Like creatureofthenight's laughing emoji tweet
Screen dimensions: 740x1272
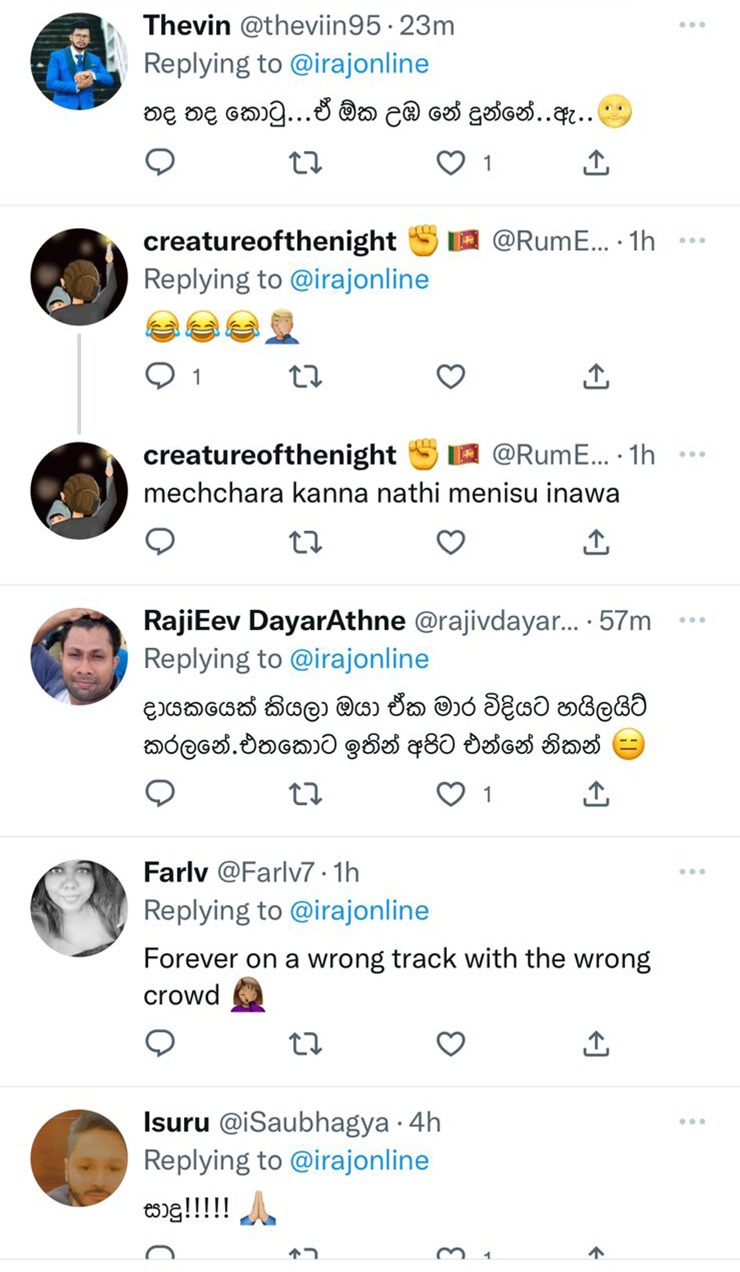pos(451,376)
